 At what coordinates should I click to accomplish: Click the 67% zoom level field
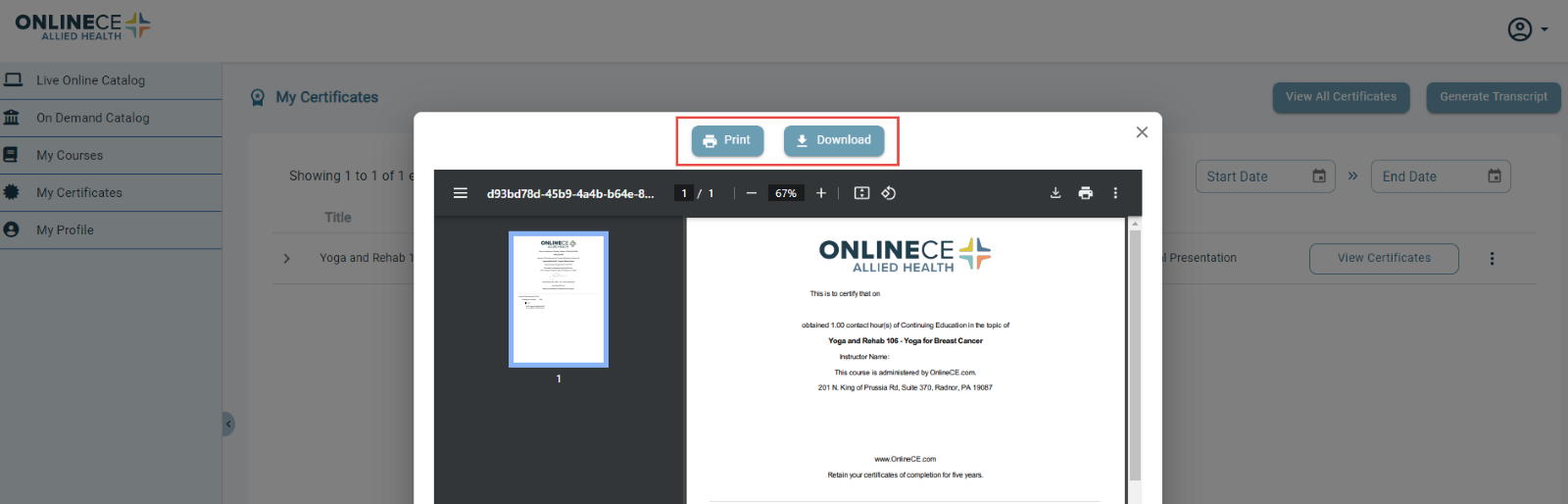pos(786,193)
